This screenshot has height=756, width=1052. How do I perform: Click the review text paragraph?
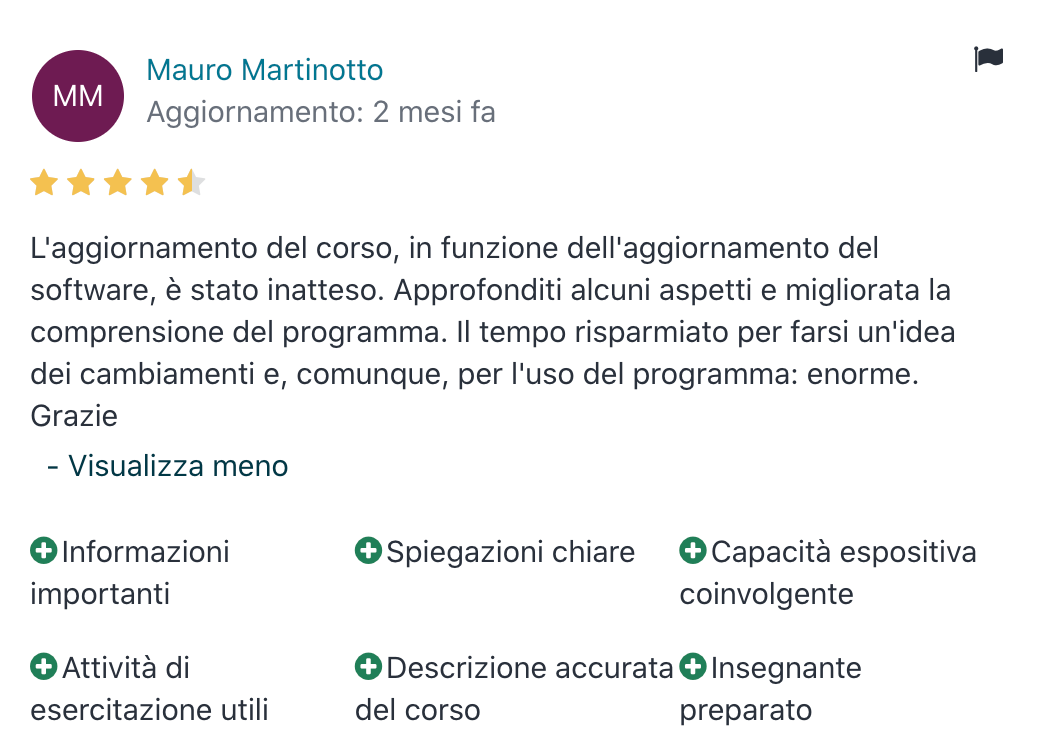coord(492,332)
